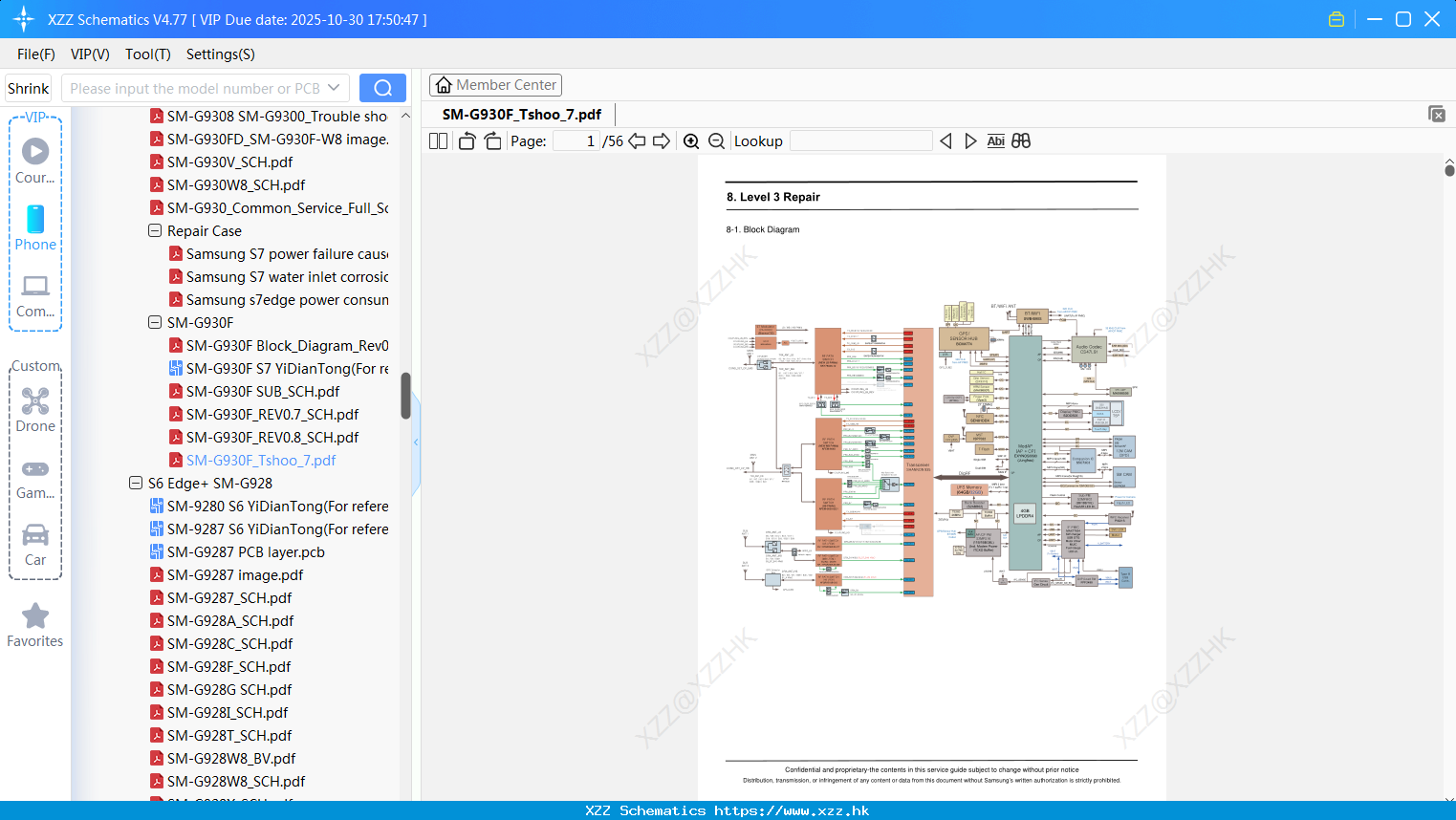Viewport: 1456px width, 820px height.
Task: Open SM-G930F Block_Diagram file
Action: [287, 346]
